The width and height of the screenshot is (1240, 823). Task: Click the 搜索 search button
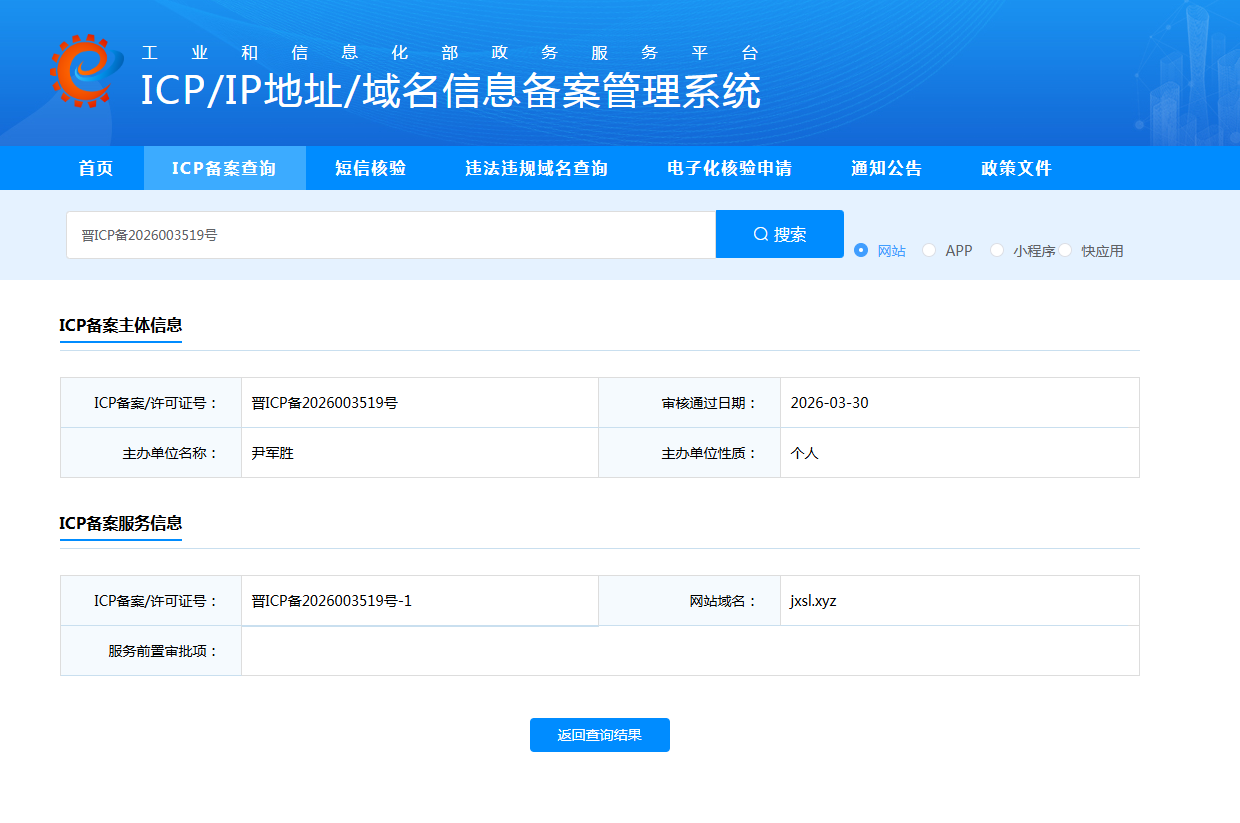pos(780,233)
